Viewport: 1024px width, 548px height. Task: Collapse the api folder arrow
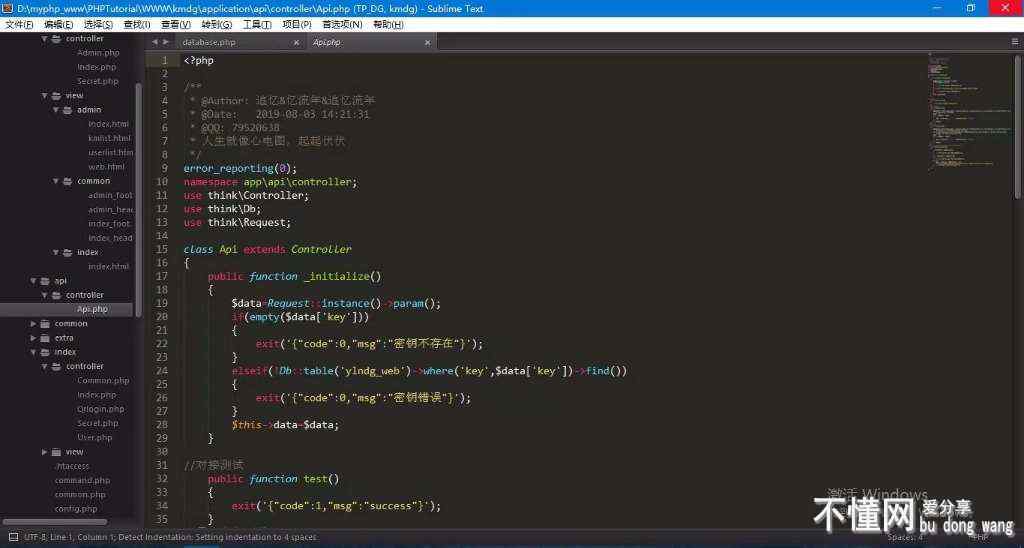tap(33, 281)
